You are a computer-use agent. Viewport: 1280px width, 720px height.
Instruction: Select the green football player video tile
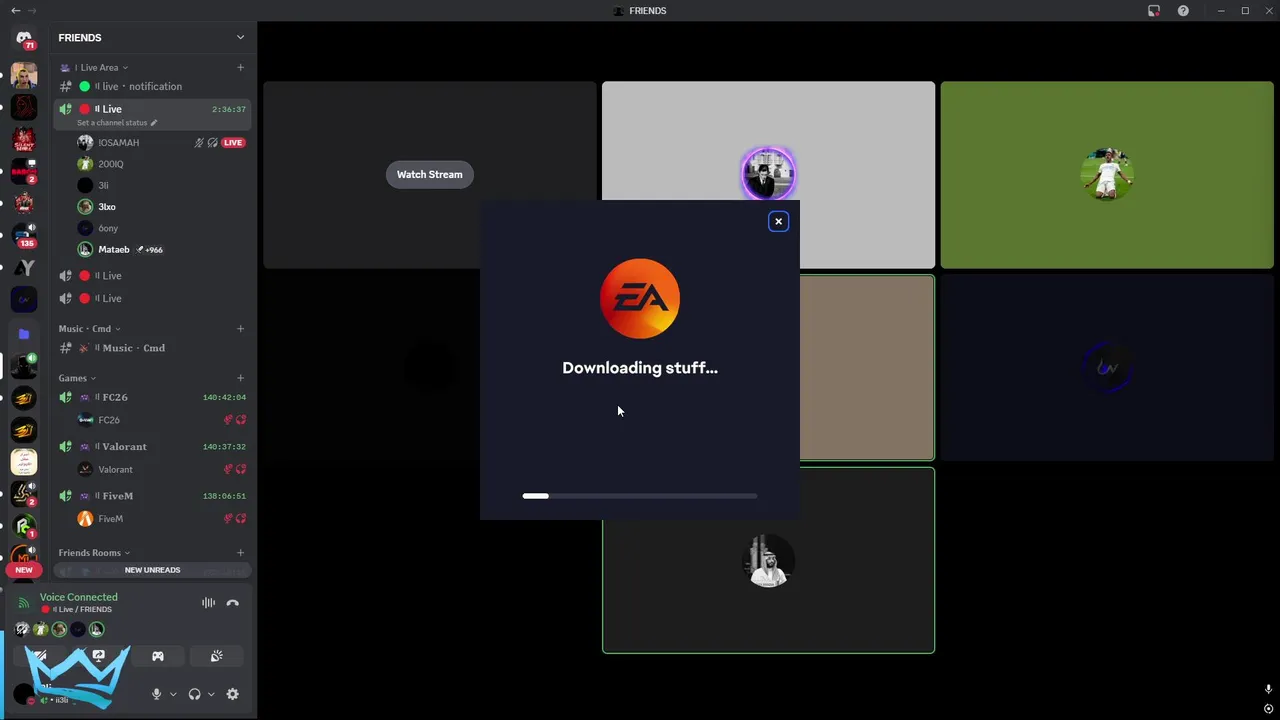(1107, 175)
